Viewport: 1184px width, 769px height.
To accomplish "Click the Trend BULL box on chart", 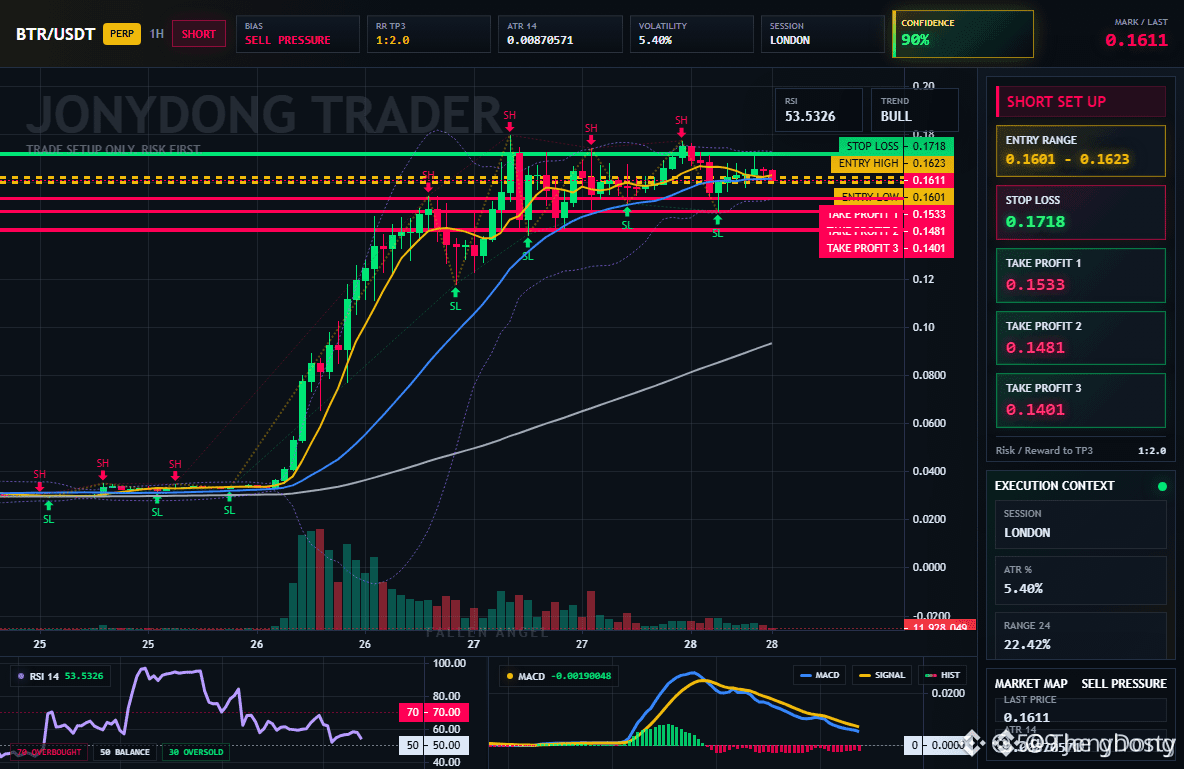I will point(914,110).
